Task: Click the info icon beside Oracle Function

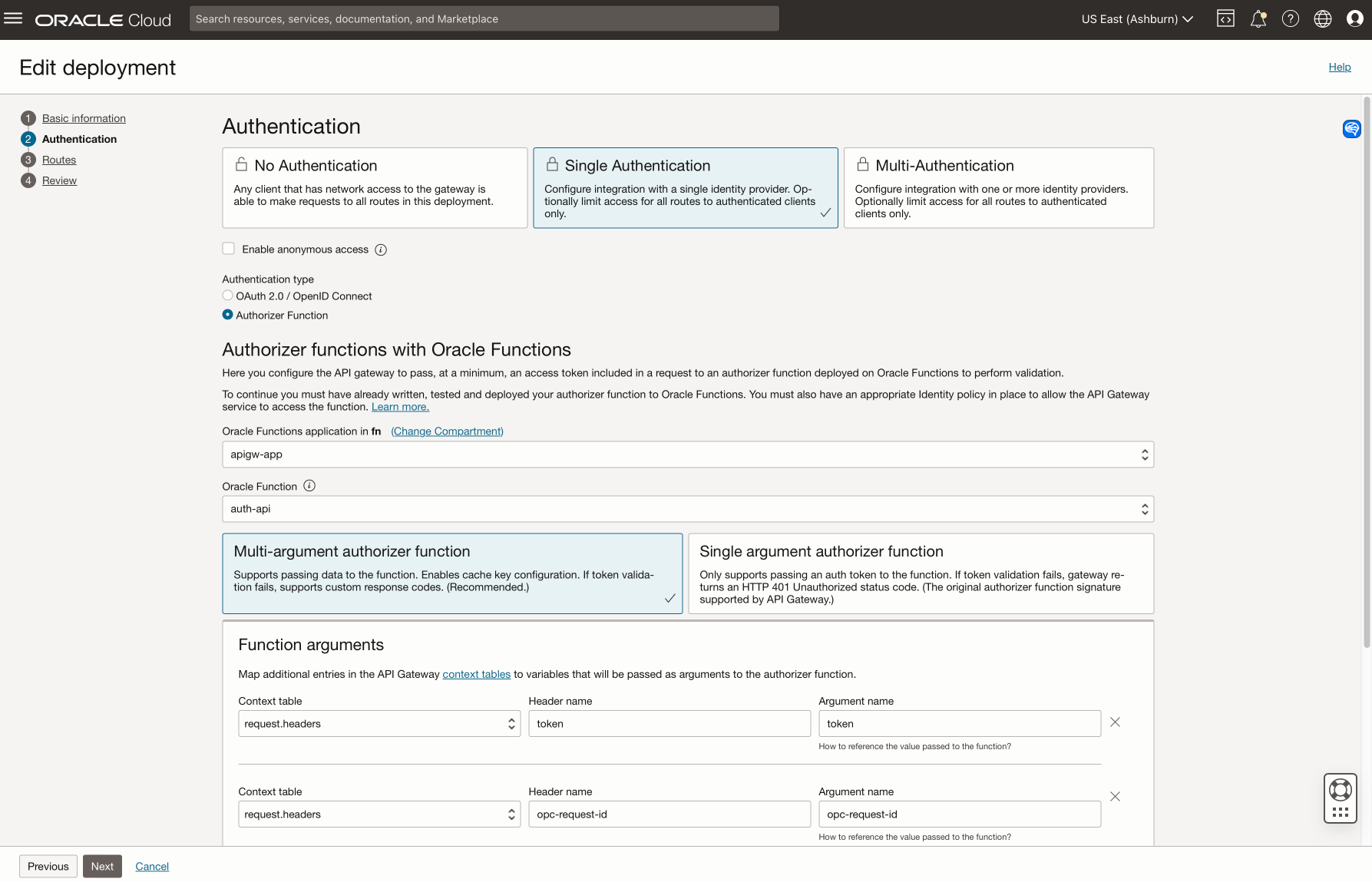Action: pyautogui.click(x=309, y=486)
